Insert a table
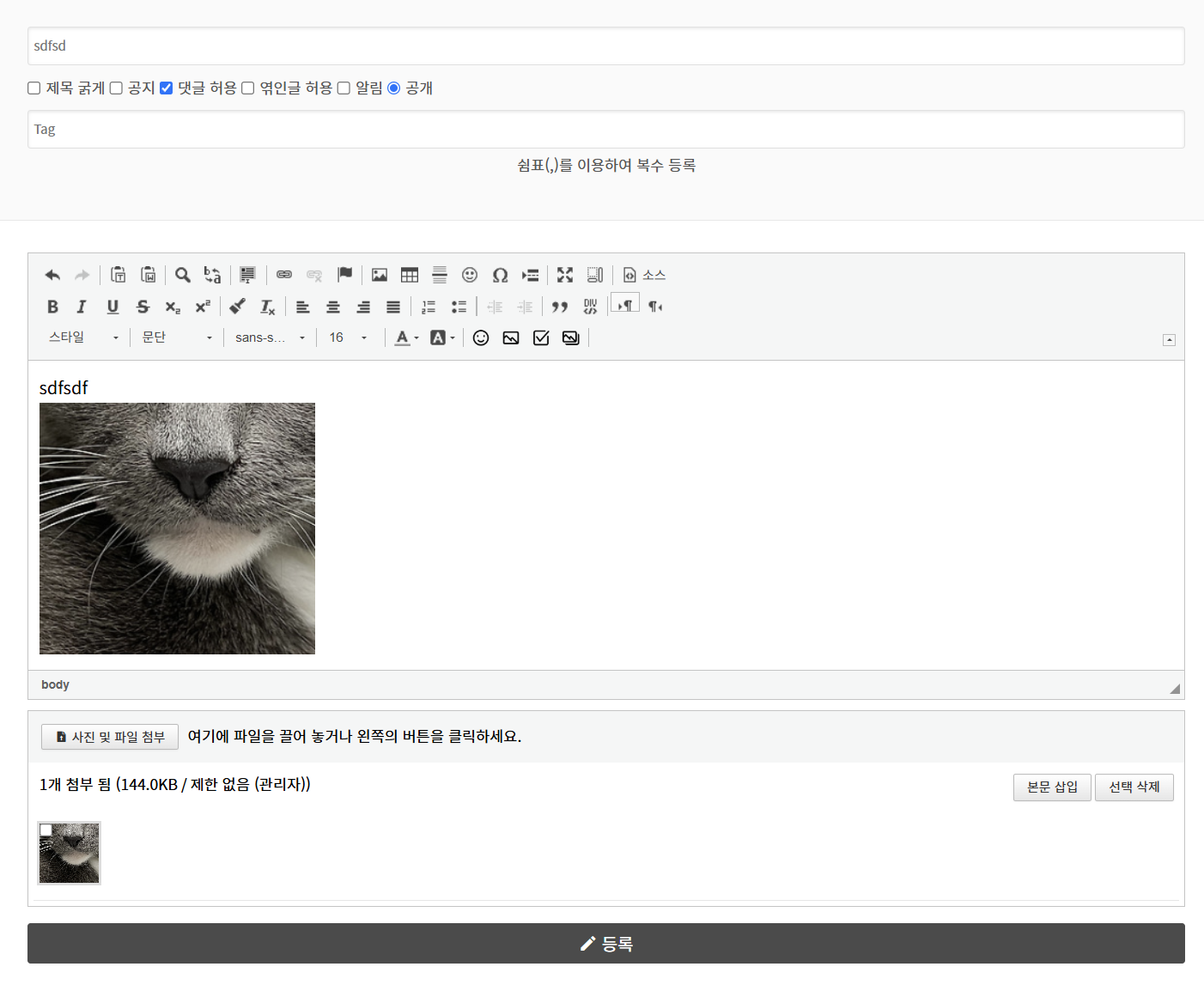This screenshot has height=985, width=1204. tap(410, 275)
